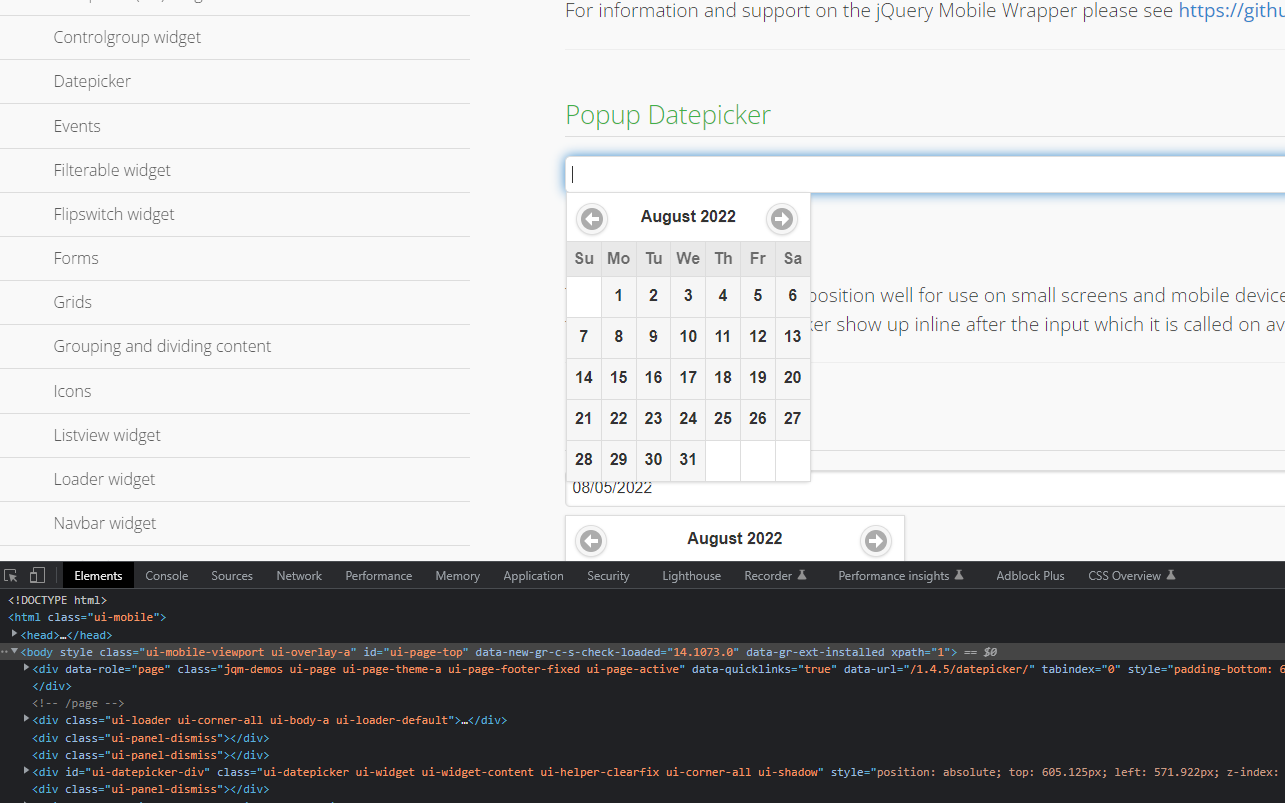Select August 5 in popup calendar

tap(758, 296)
